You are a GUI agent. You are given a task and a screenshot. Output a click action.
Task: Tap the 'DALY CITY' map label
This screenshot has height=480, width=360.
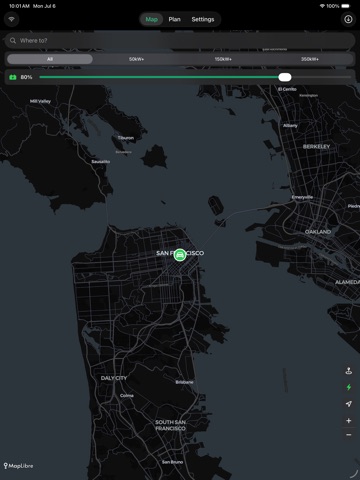click(x=114, y=378)
